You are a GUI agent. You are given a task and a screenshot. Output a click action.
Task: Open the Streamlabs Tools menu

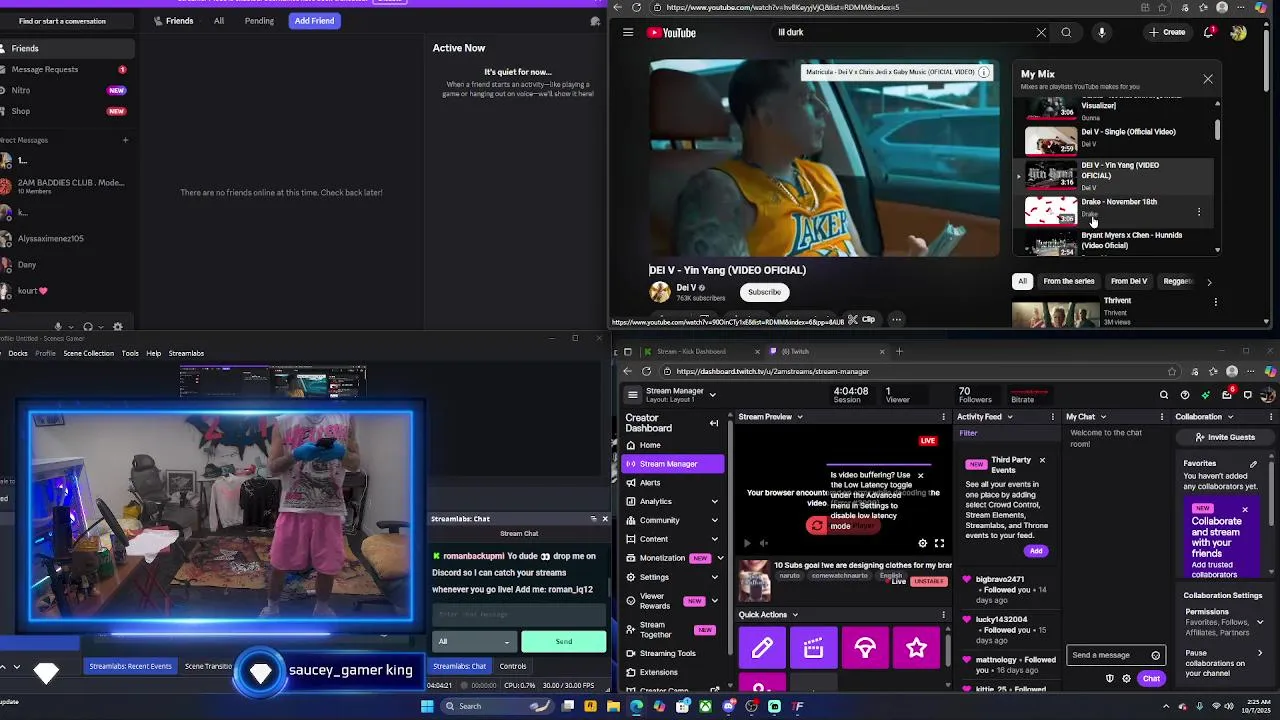(130, 353)
